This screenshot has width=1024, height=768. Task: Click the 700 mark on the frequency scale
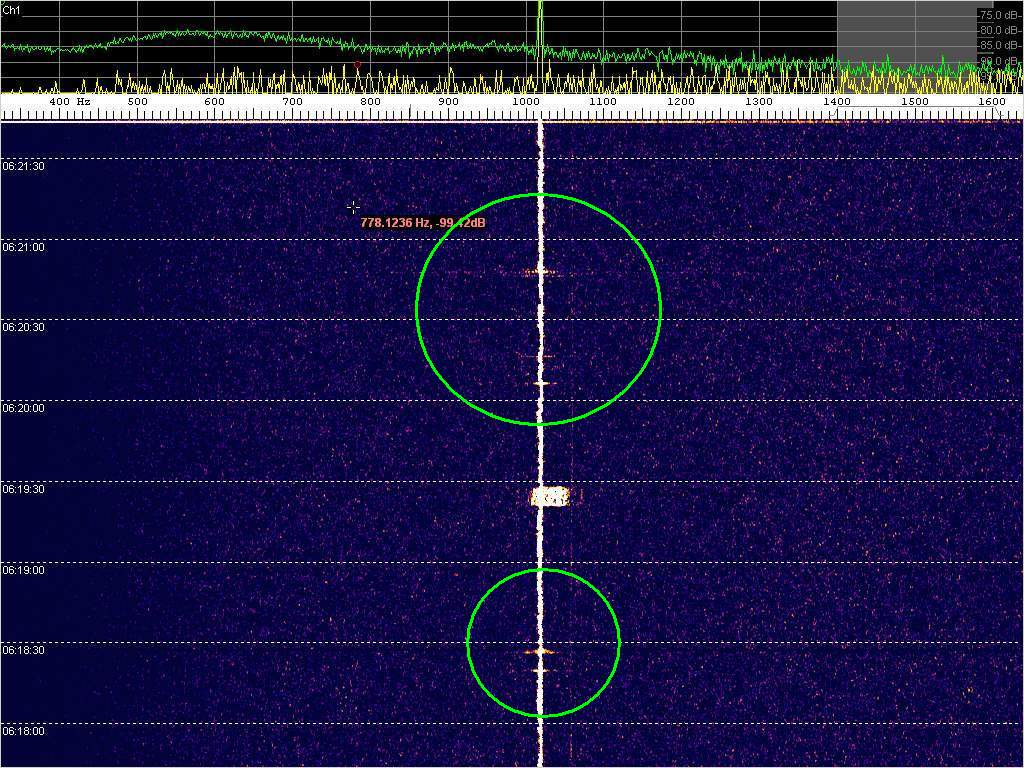point(292,102)
